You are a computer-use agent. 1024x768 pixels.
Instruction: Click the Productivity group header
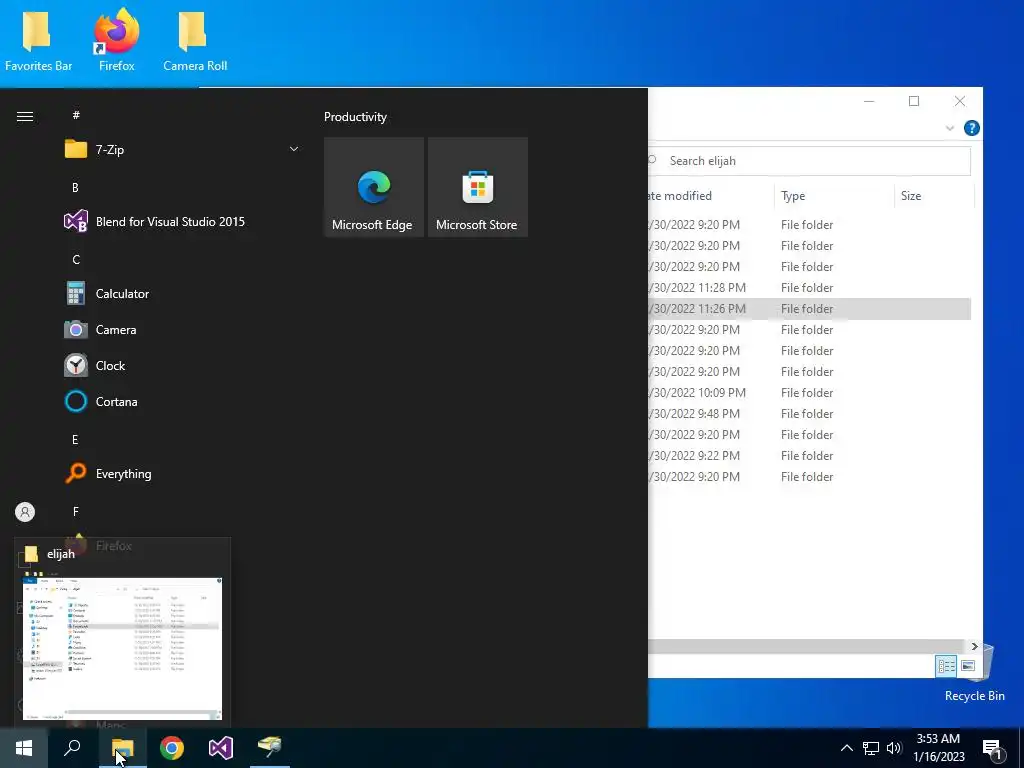coord(355,117)
